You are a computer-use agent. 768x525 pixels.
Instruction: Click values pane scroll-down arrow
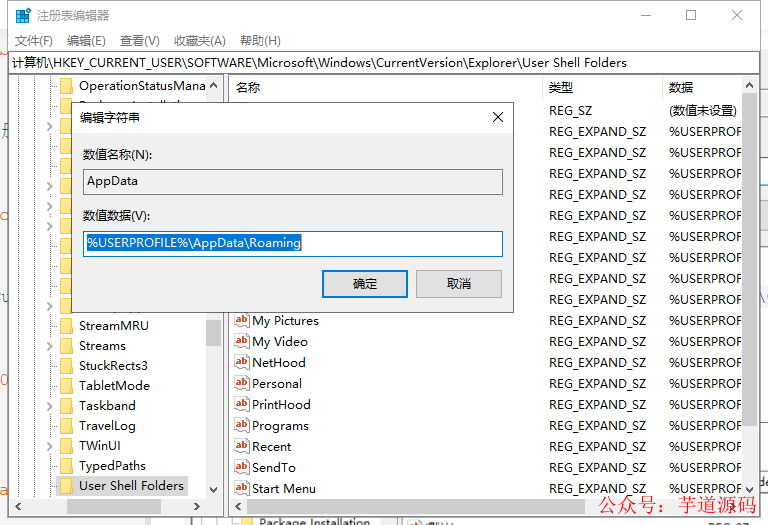point(749,489)
